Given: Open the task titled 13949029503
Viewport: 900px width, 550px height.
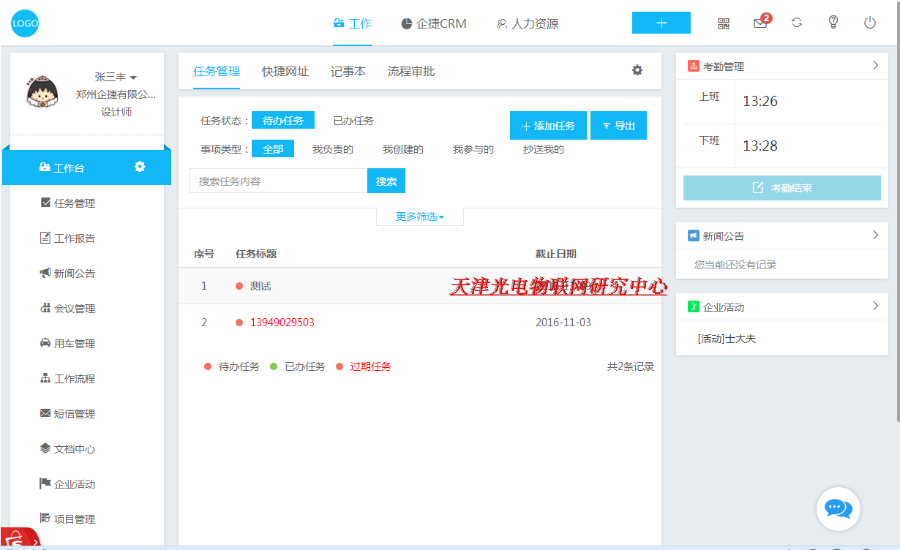Looking at the screenshot, I should (282, 322).
